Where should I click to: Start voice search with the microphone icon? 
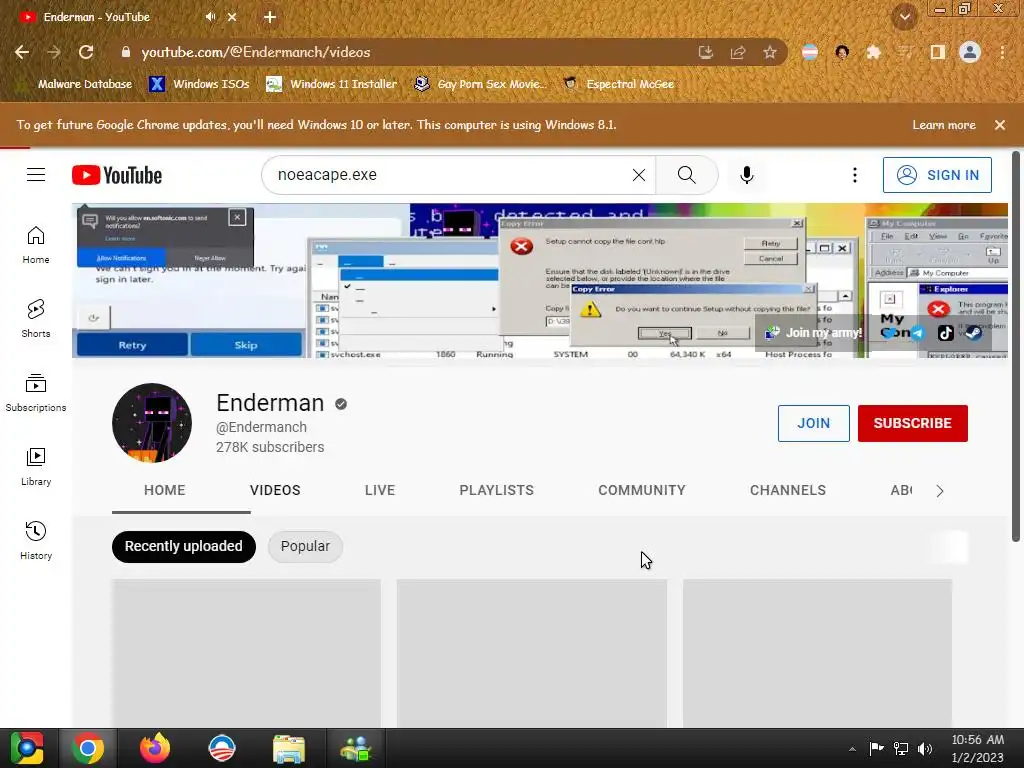coord(746,175)
